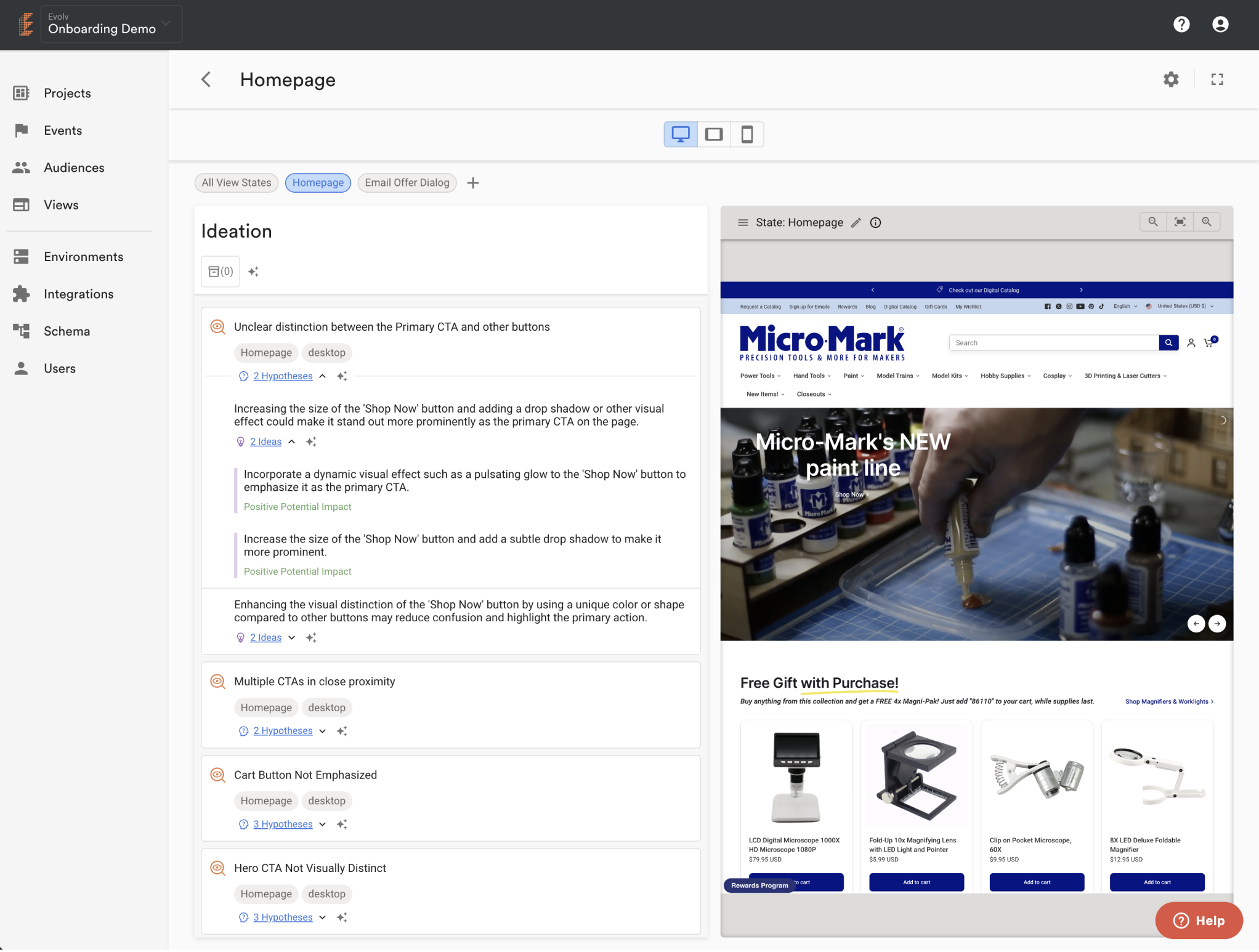This screenshot has width=1259, height=952.
Task: Expand 2 Ideas under unique color hypothesis
Action: pos(291,638)
